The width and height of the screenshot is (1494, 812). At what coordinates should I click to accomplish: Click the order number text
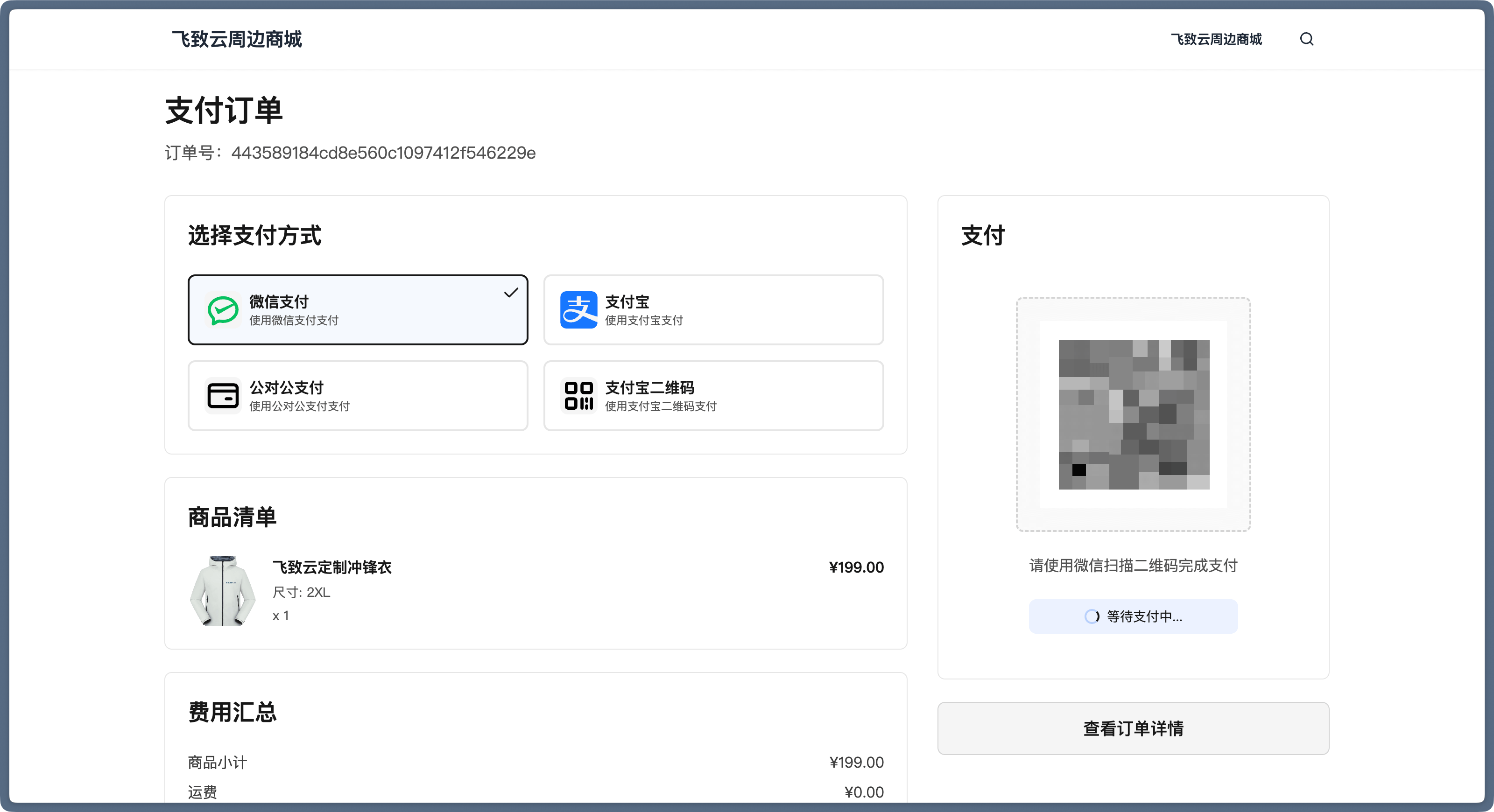tap(350, 153)
